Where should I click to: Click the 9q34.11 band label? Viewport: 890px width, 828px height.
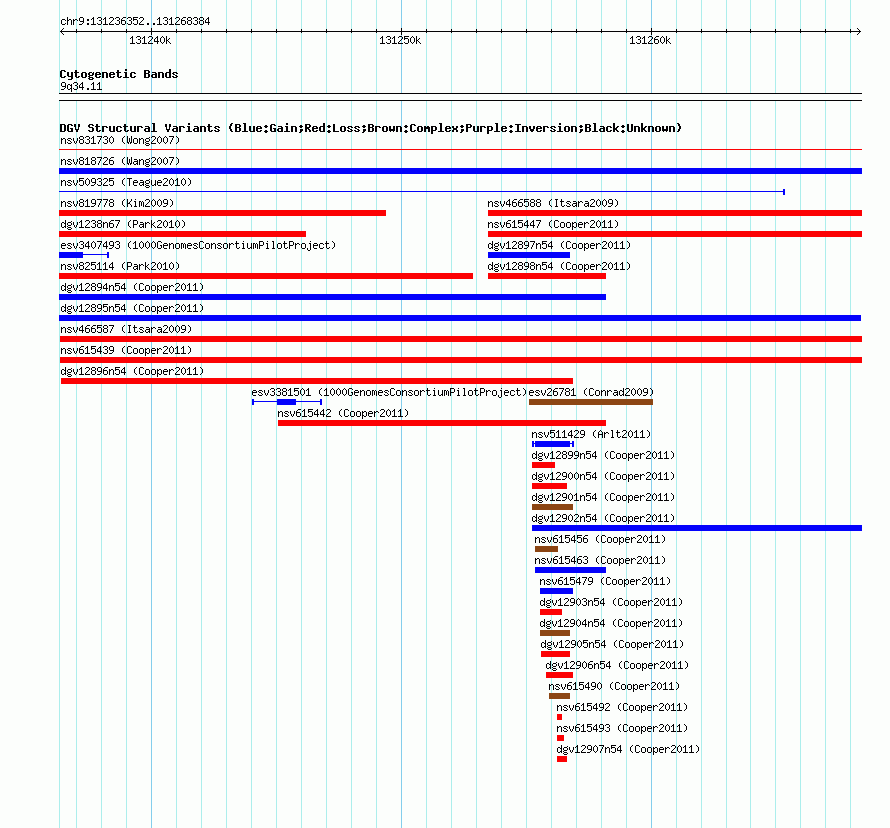(x=81, y=86)
